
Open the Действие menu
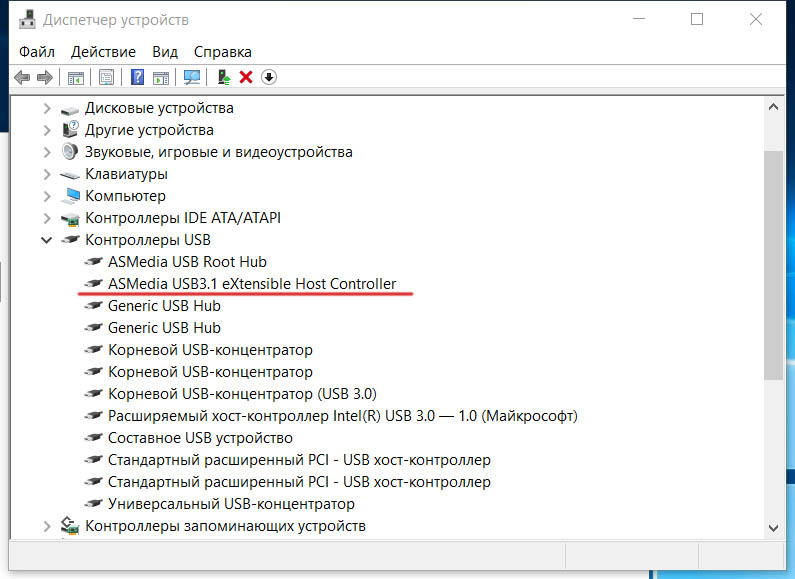point(103,51)
